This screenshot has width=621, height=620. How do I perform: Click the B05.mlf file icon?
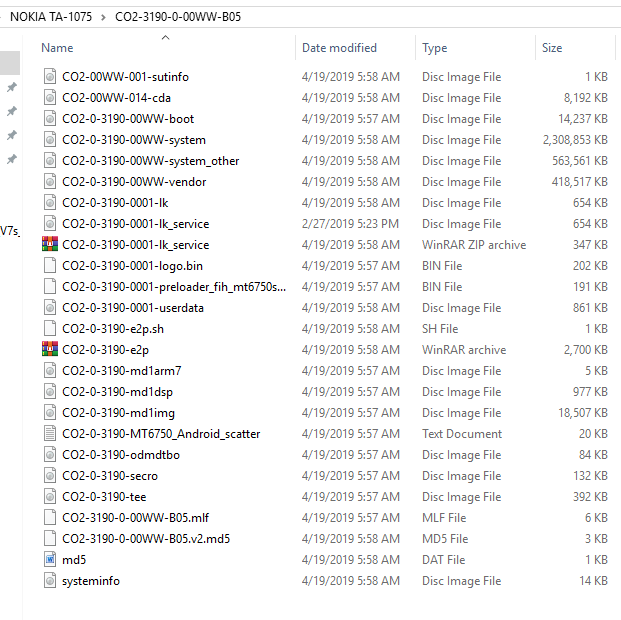coord(50,517)
